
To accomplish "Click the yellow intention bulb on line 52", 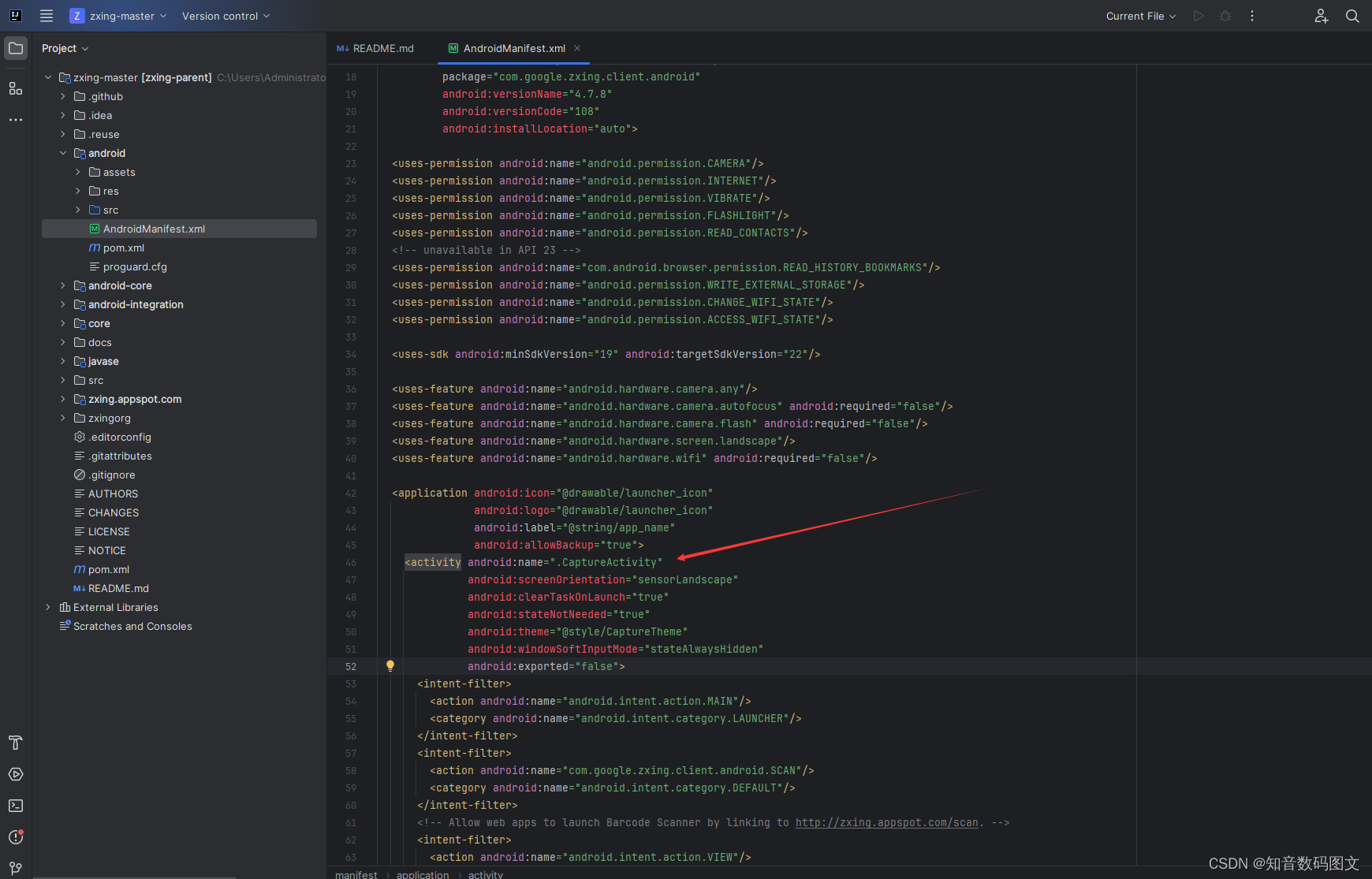I will coord(390,666).
